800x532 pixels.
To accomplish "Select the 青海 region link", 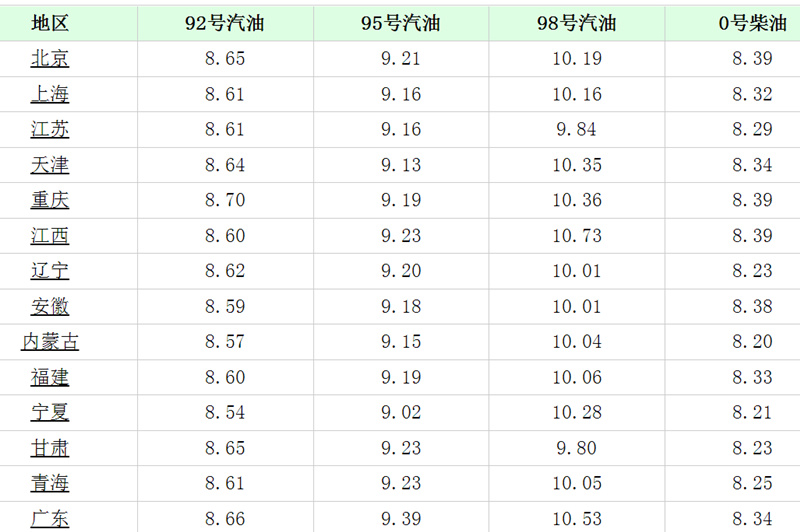I will click(49, 483).
